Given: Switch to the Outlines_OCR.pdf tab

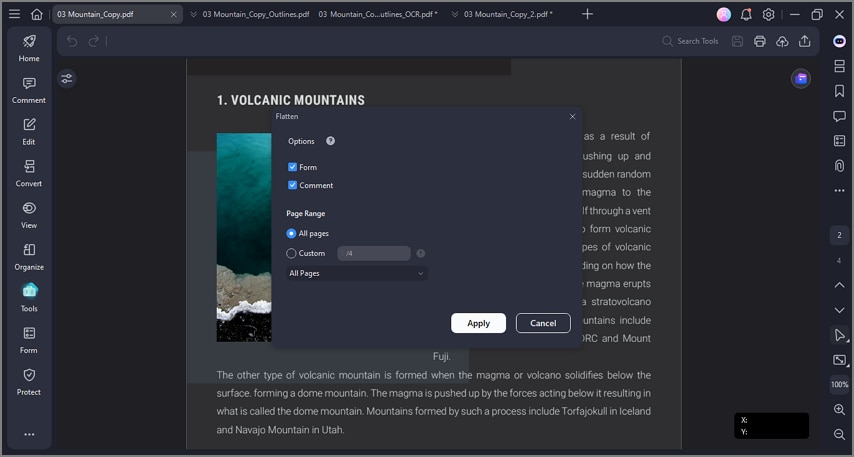Looking at the screenshot, I should 377,14.
